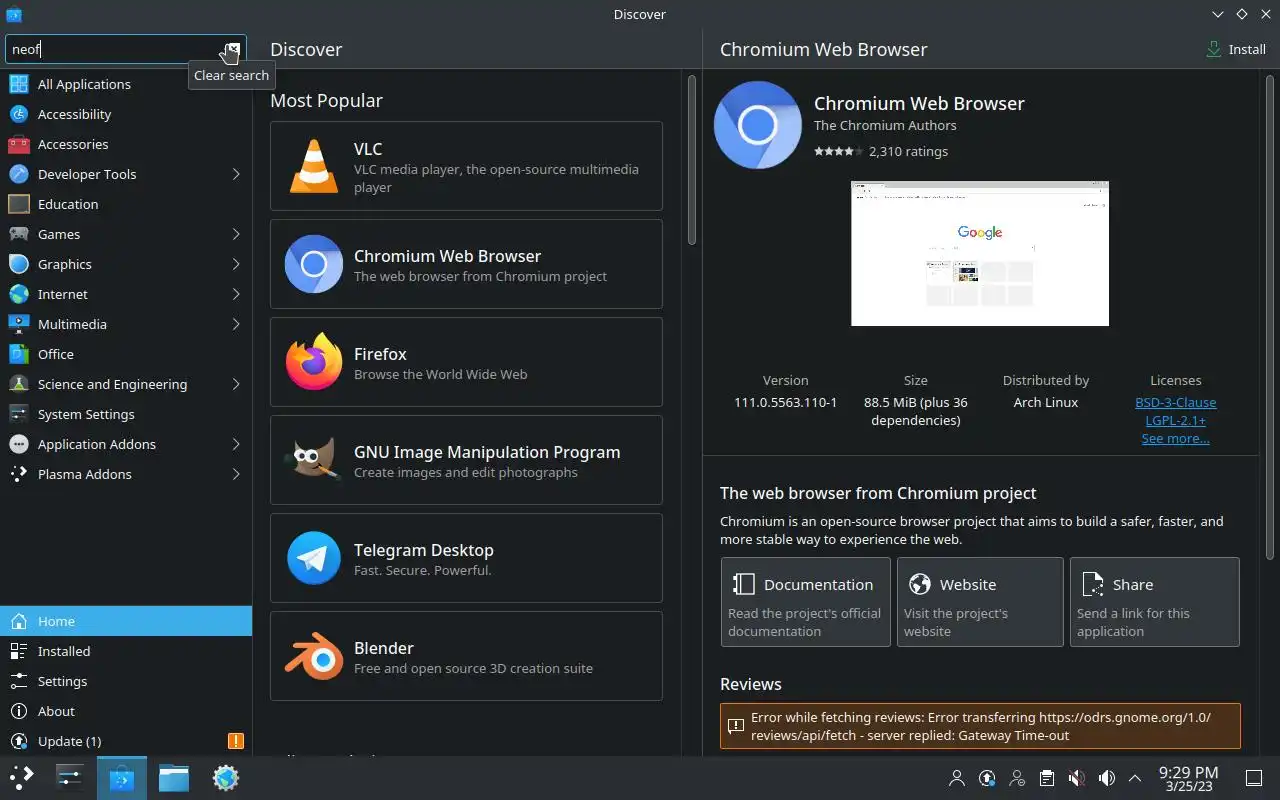
Task: Open the BSD-3-Clause license link
Action: 1175,402
